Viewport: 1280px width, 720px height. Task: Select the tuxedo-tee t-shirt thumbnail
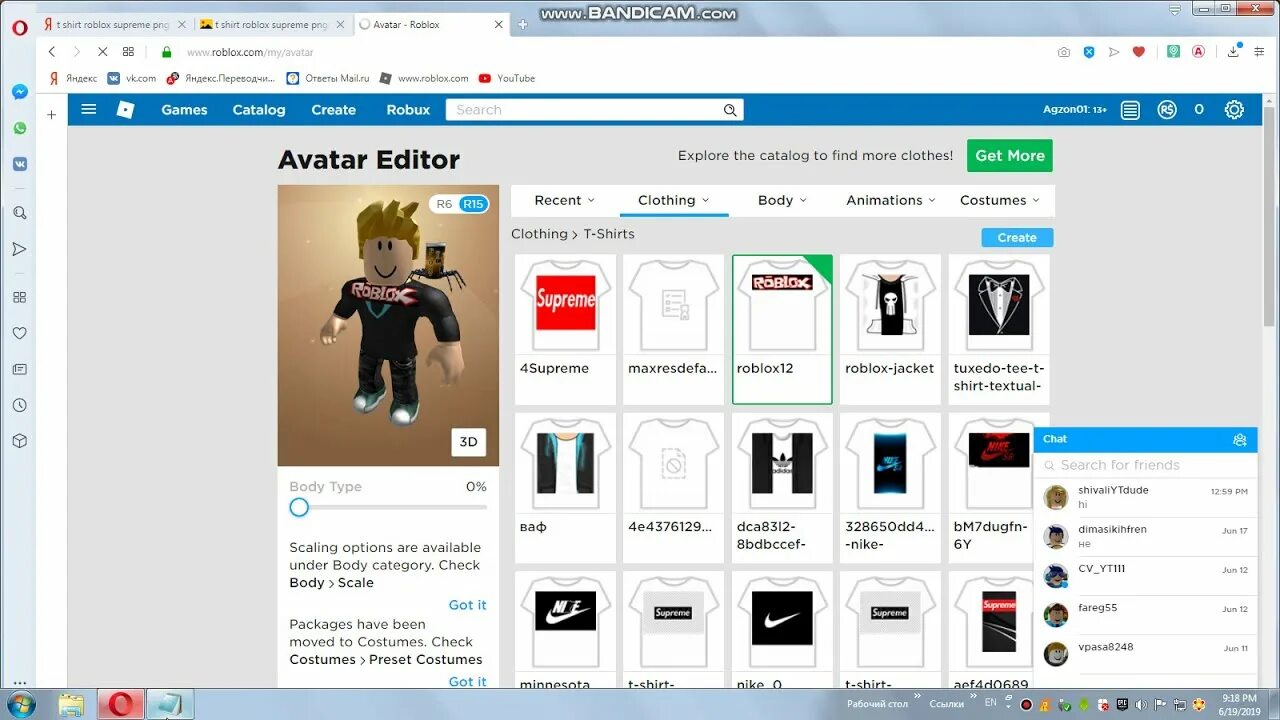point(999,304)
